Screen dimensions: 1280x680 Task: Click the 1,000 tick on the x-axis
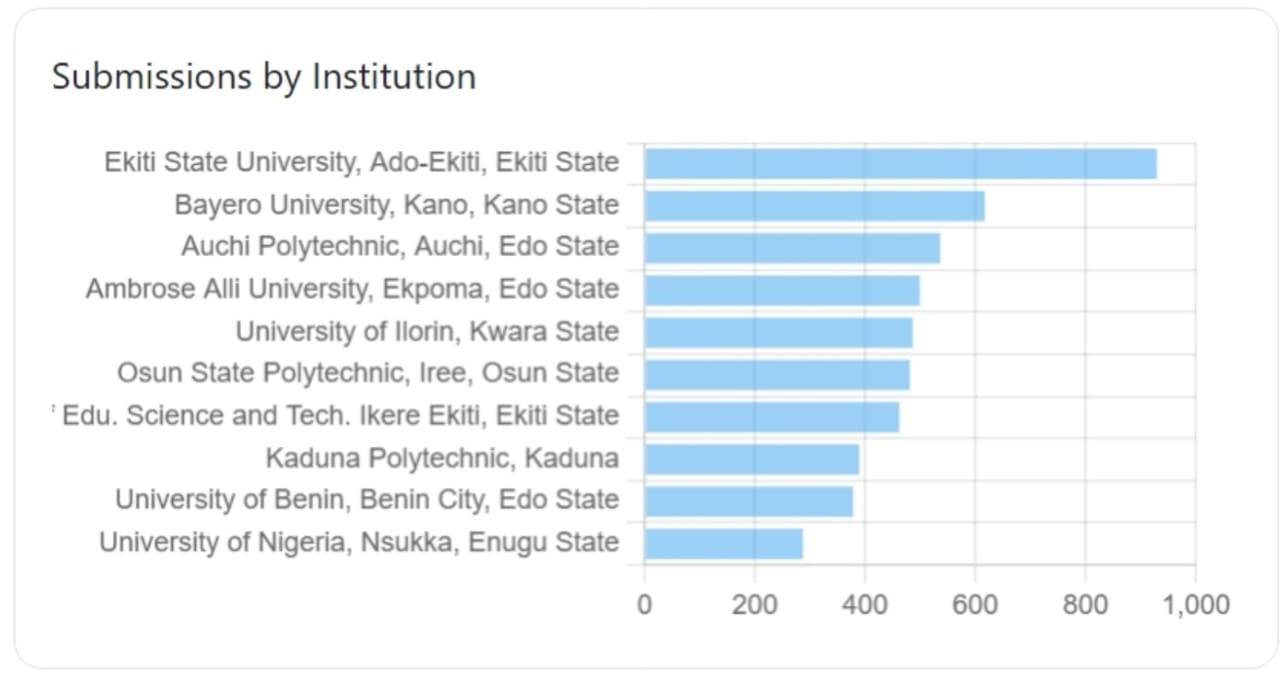point(1196,604)
